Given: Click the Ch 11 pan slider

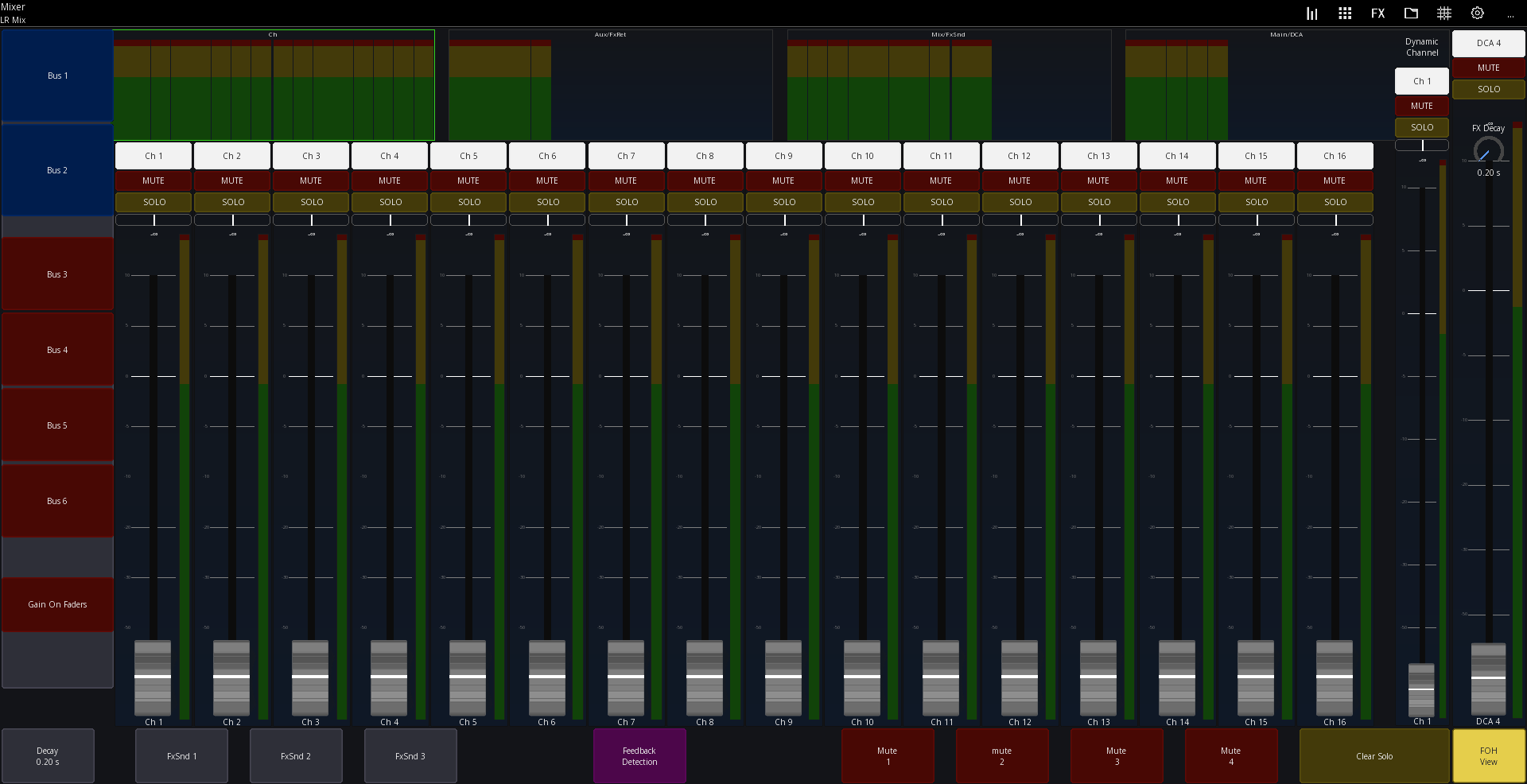Looking at the screenshot, I should tap(941, 220).
